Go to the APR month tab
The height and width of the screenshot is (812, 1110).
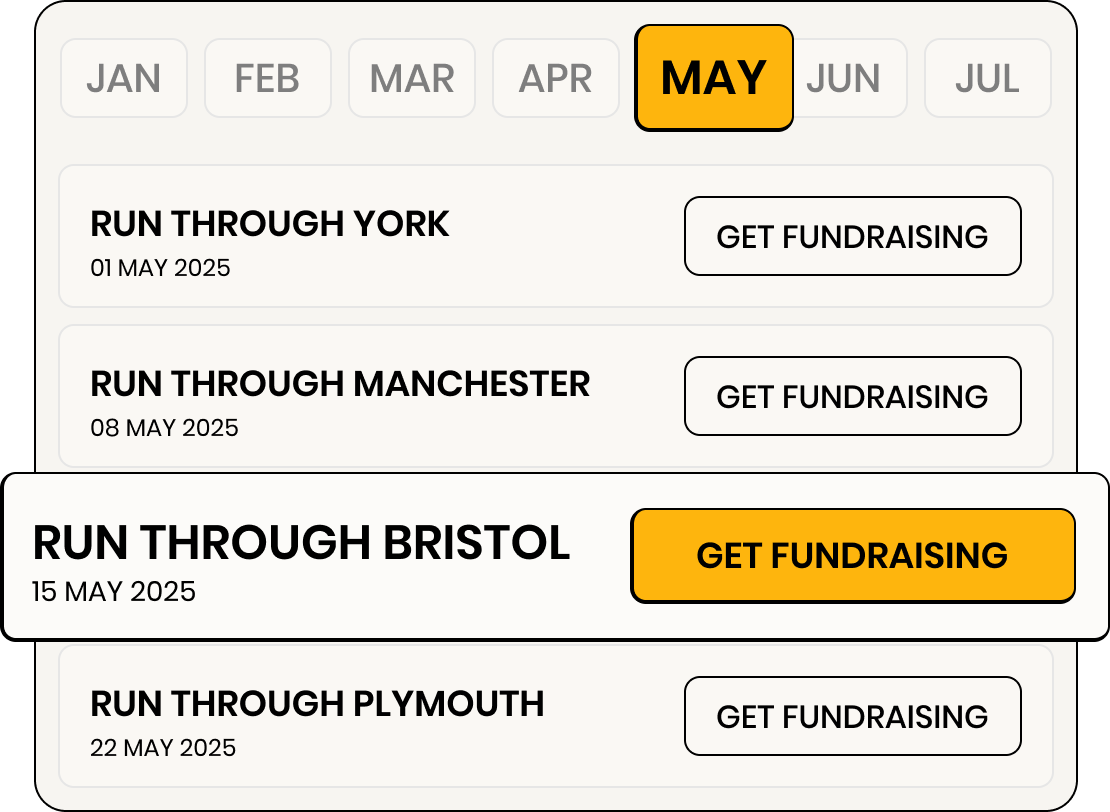coord(556,78)
